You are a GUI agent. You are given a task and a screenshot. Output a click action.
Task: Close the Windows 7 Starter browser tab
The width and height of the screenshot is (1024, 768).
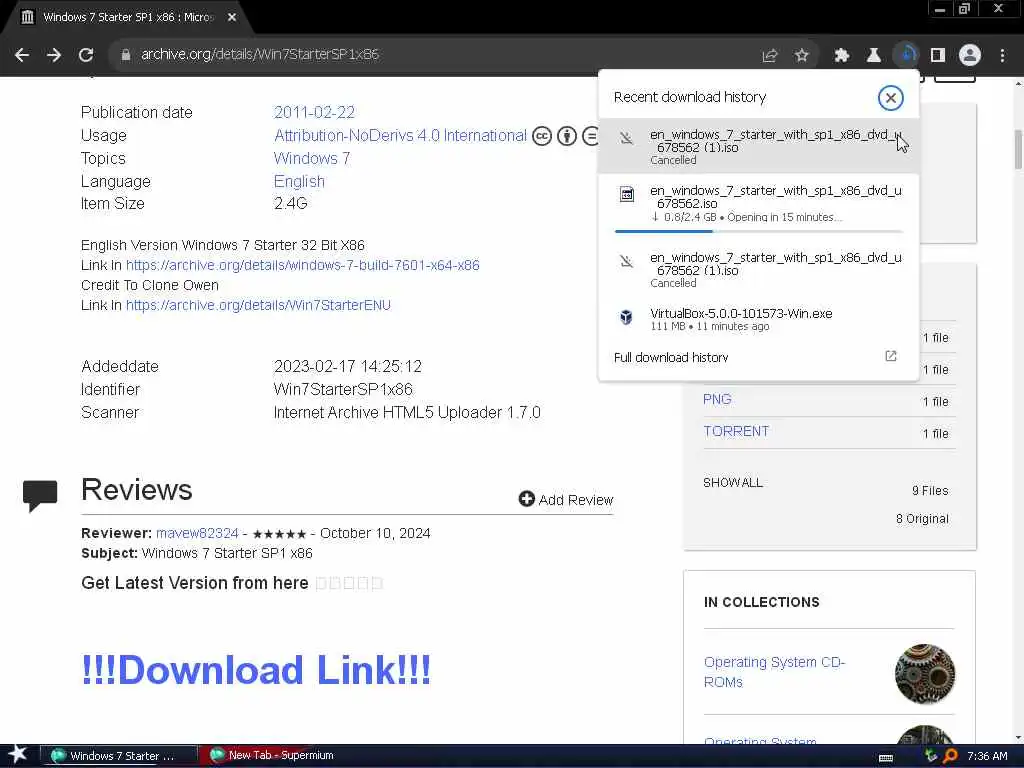pos(232,18)
